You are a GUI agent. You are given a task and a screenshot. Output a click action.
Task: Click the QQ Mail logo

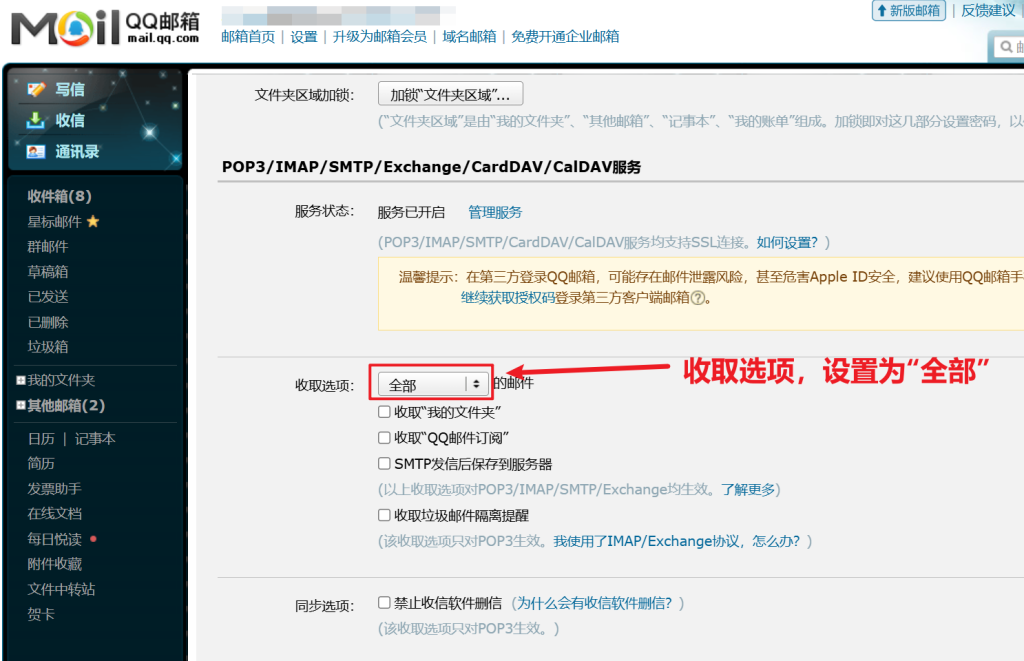click(98, 28)
